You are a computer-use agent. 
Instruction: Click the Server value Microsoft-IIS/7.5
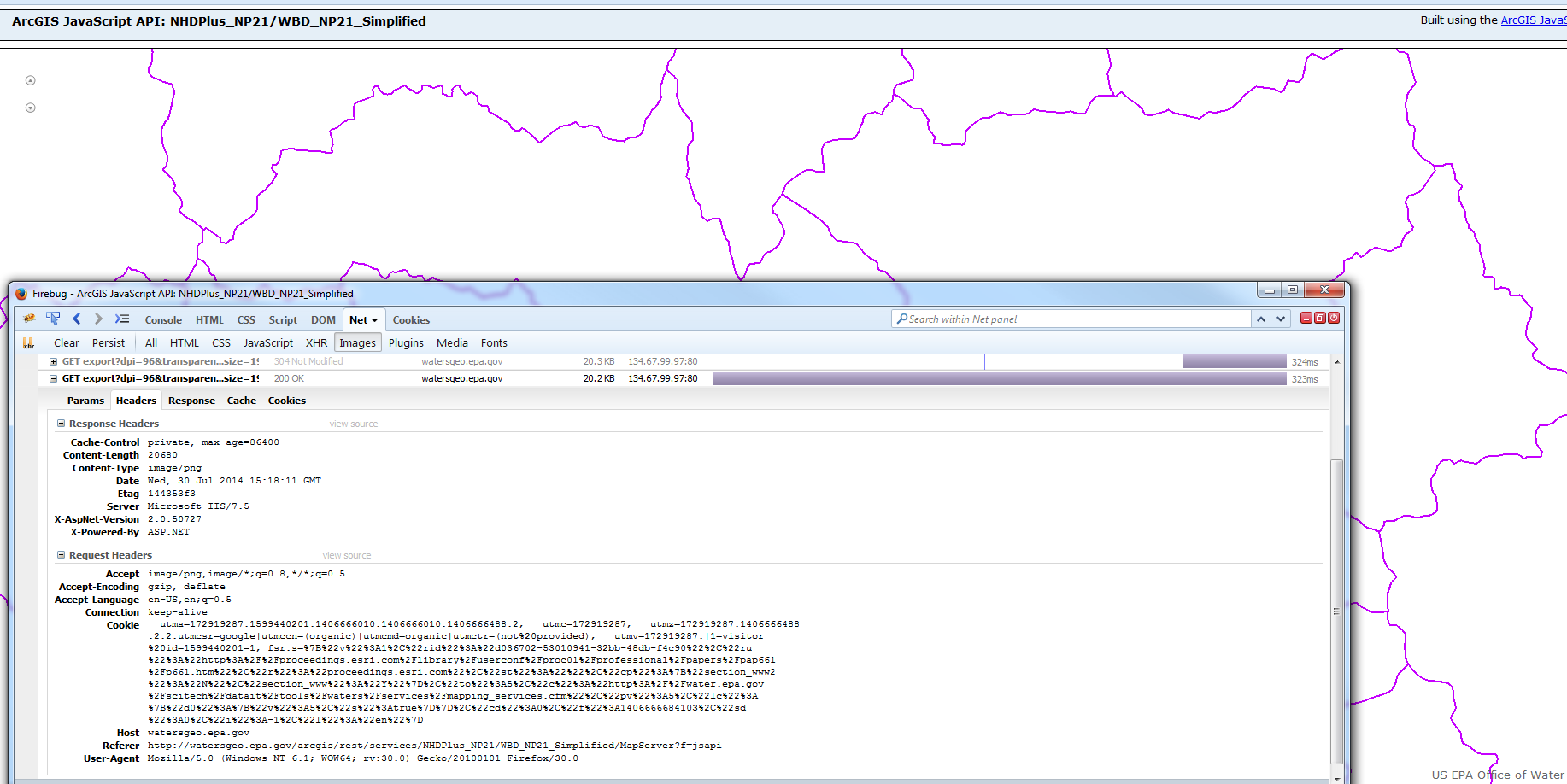pos(198,506)
